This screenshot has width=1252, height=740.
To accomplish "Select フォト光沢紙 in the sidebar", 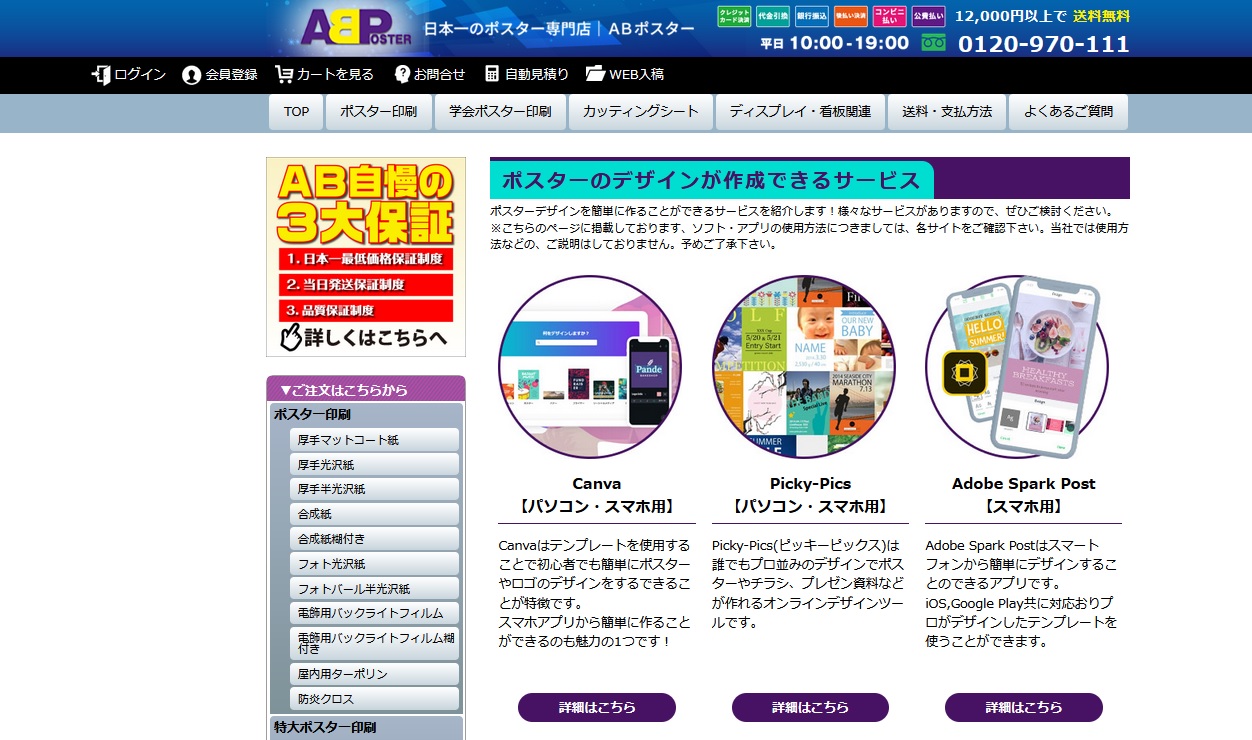I will pyautogui.click(x=374, y=564).
